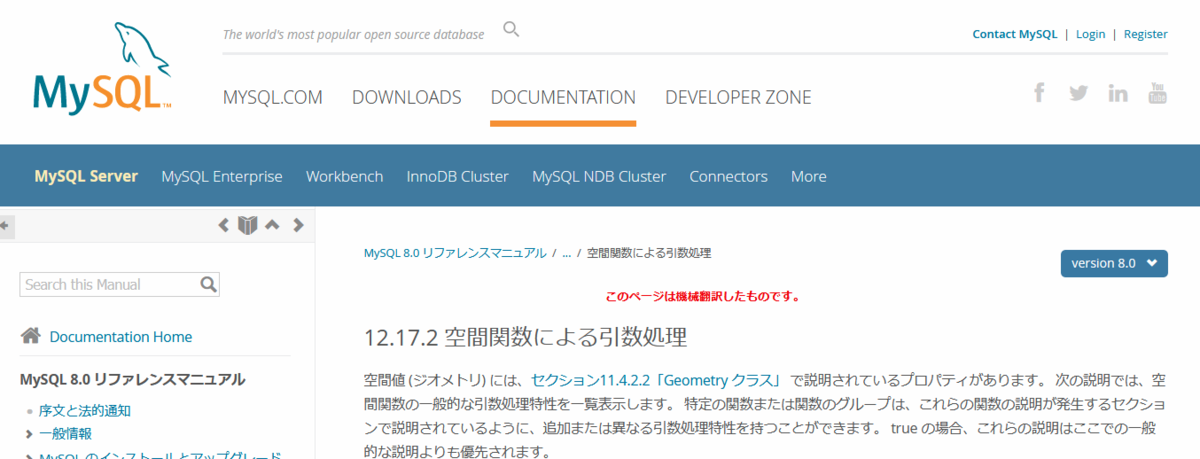
Task: Select MySQL NDB Cluster in navigation bar
Action: pyautogui.click(x=599, y=176)
